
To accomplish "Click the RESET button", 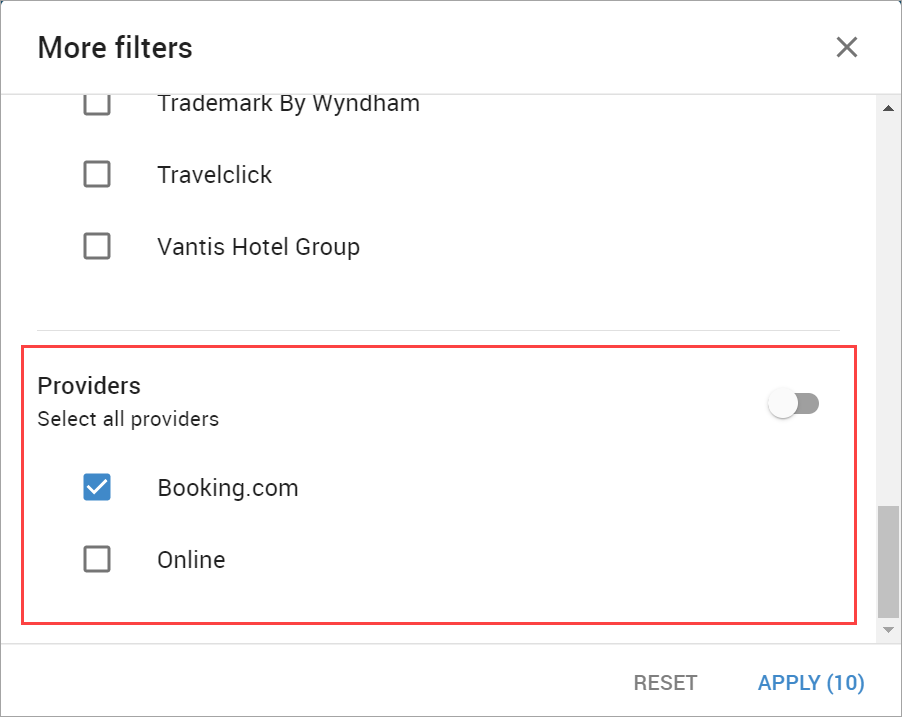I will [x=665, y=682].
